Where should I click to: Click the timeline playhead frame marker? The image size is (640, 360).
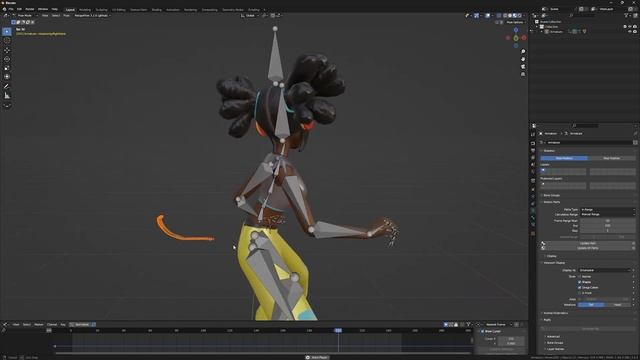coord(338,331)
